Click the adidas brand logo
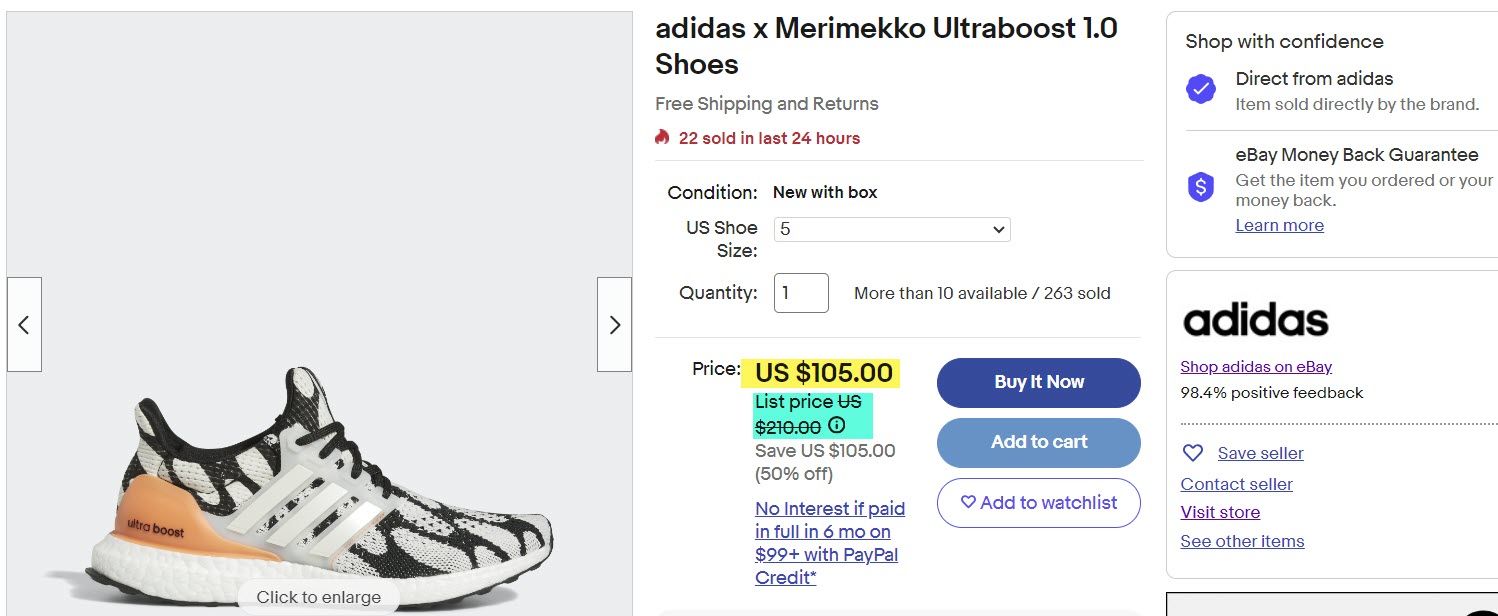This screenshot has height=616, width=1498. click(1255, 321)
